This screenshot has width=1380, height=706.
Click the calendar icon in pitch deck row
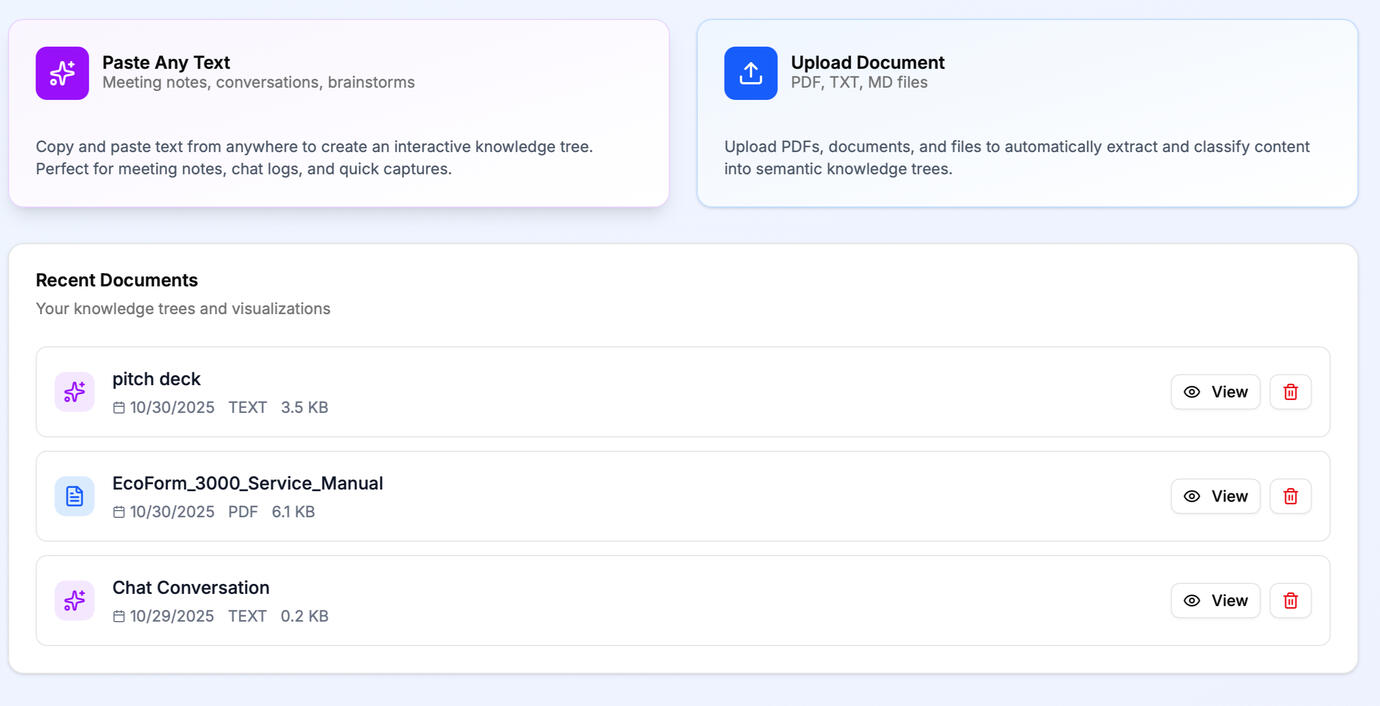(x=119, y=408)
